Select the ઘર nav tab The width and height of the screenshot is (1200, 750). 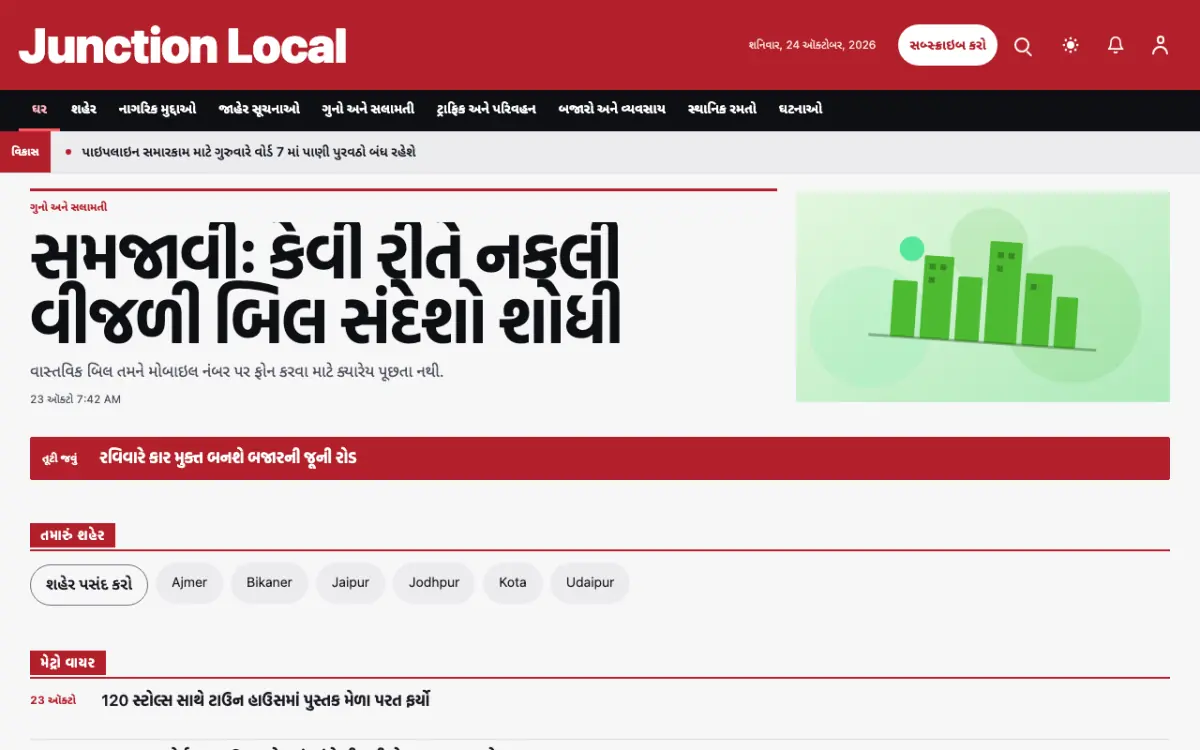(40, 109)
